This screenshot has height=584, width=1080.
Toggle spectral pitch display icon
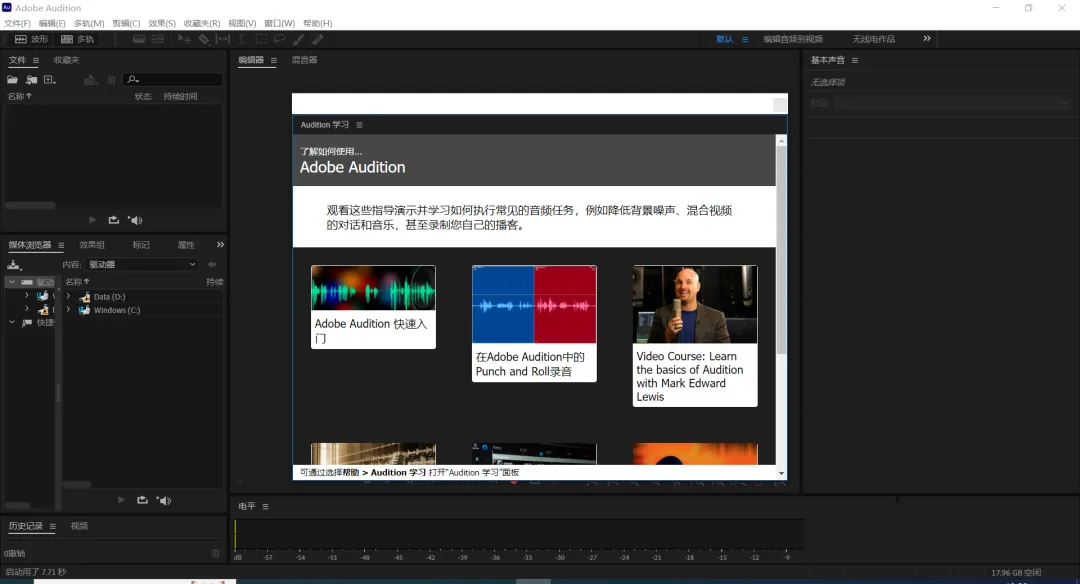158,39
